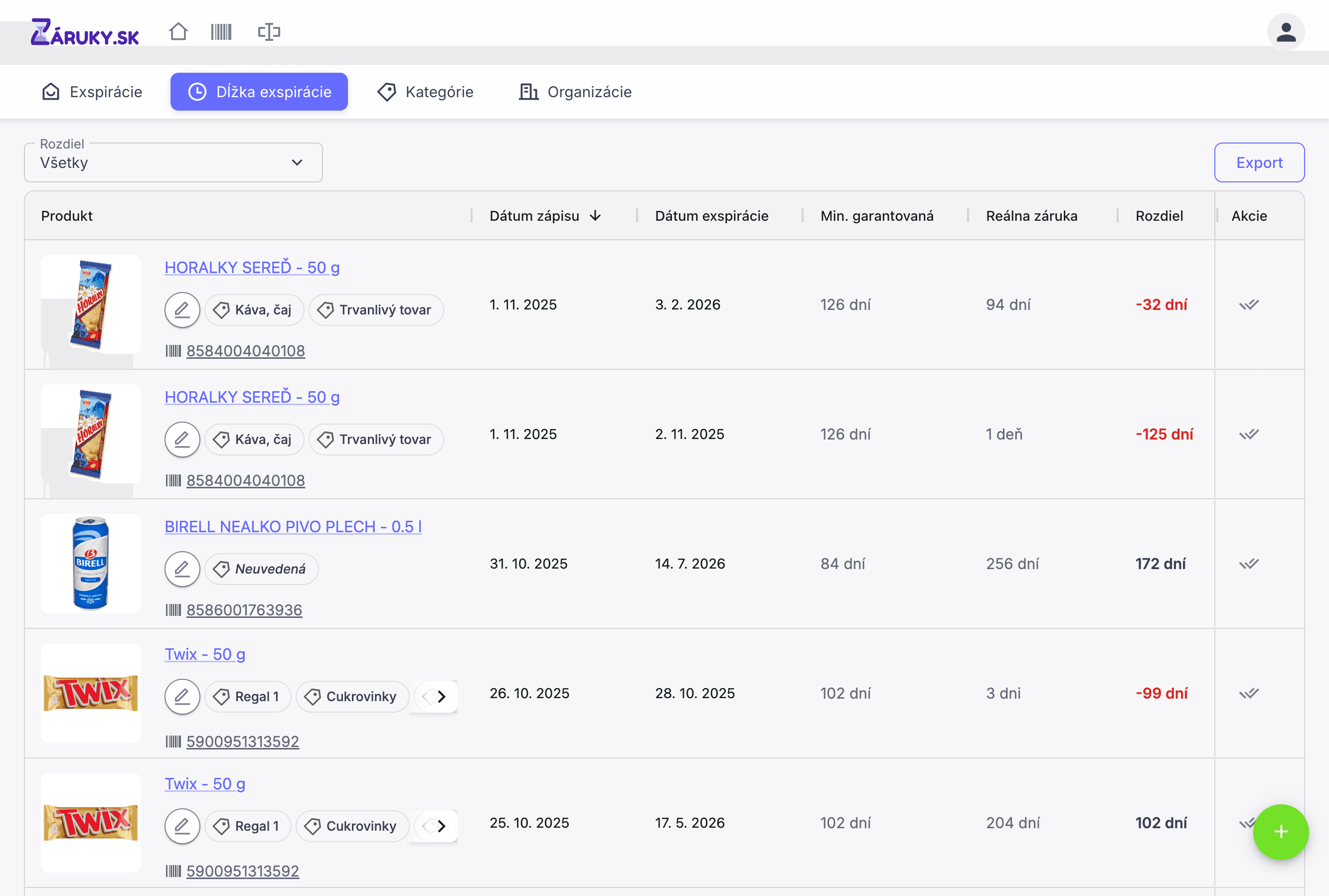The height and width of the screenshot is (896, 1329).
Task: Edit the first Horalky Sereď entry
Action: coord(182,310)
